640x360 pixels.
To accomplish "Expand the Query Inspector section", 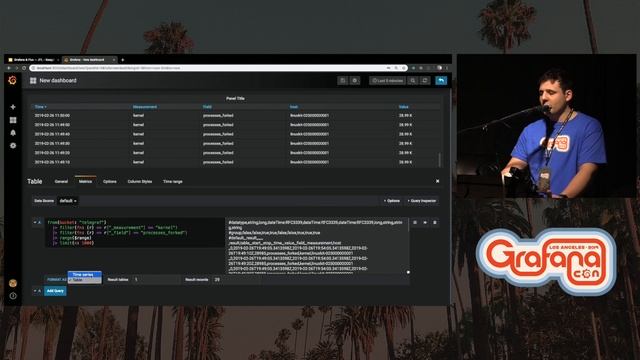I will click(422, 201).
